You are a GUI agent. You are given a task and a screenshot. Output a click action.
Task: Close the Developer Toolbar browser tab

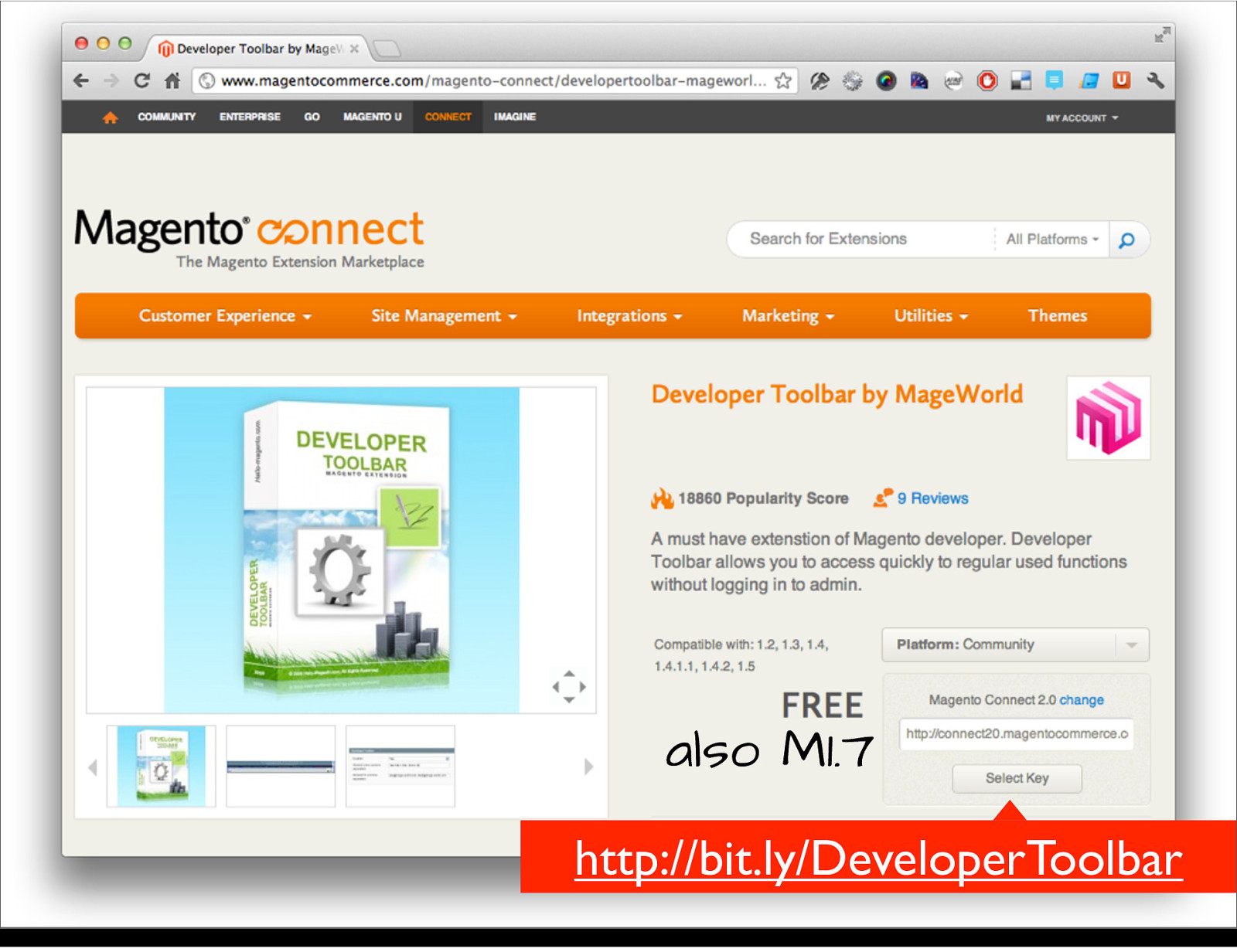point(354,49)
